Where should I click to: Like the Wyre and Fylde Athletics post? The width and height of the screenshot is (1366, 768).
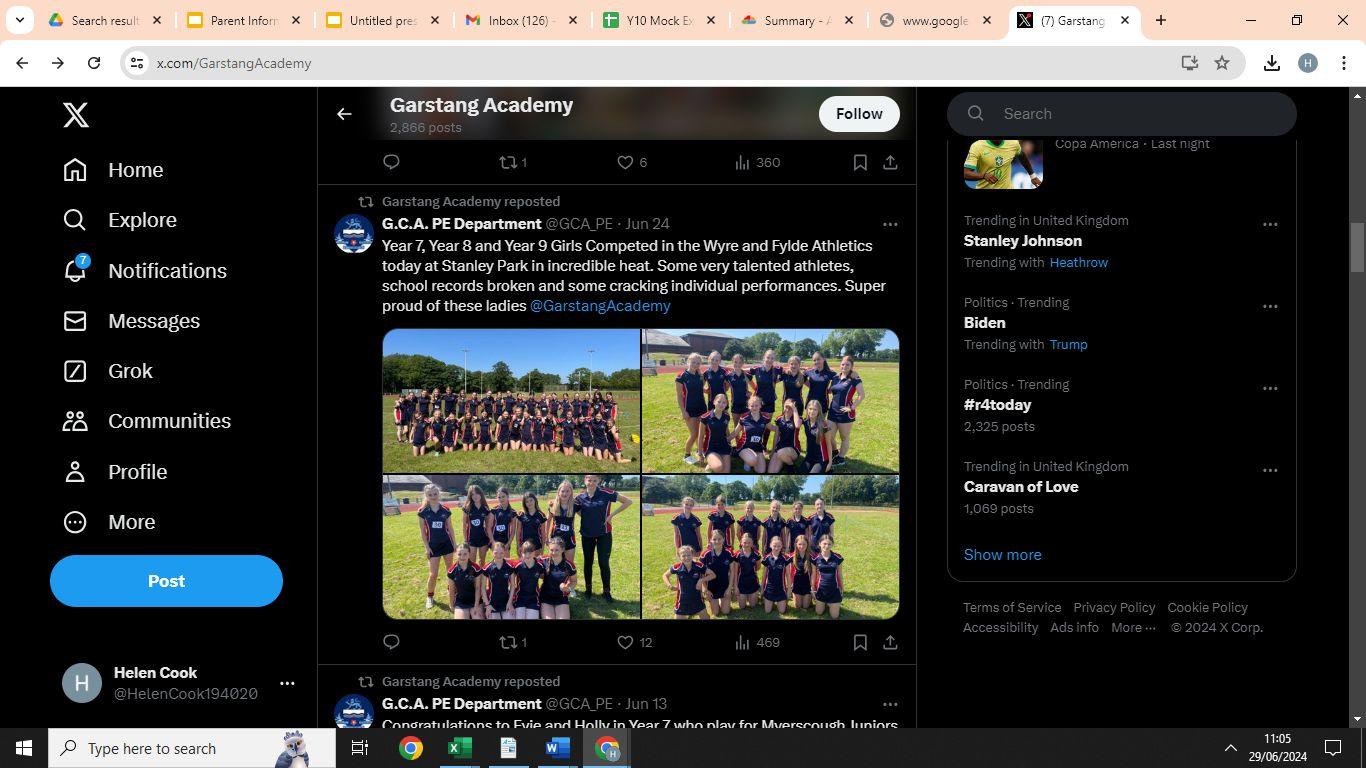point(634,642)
